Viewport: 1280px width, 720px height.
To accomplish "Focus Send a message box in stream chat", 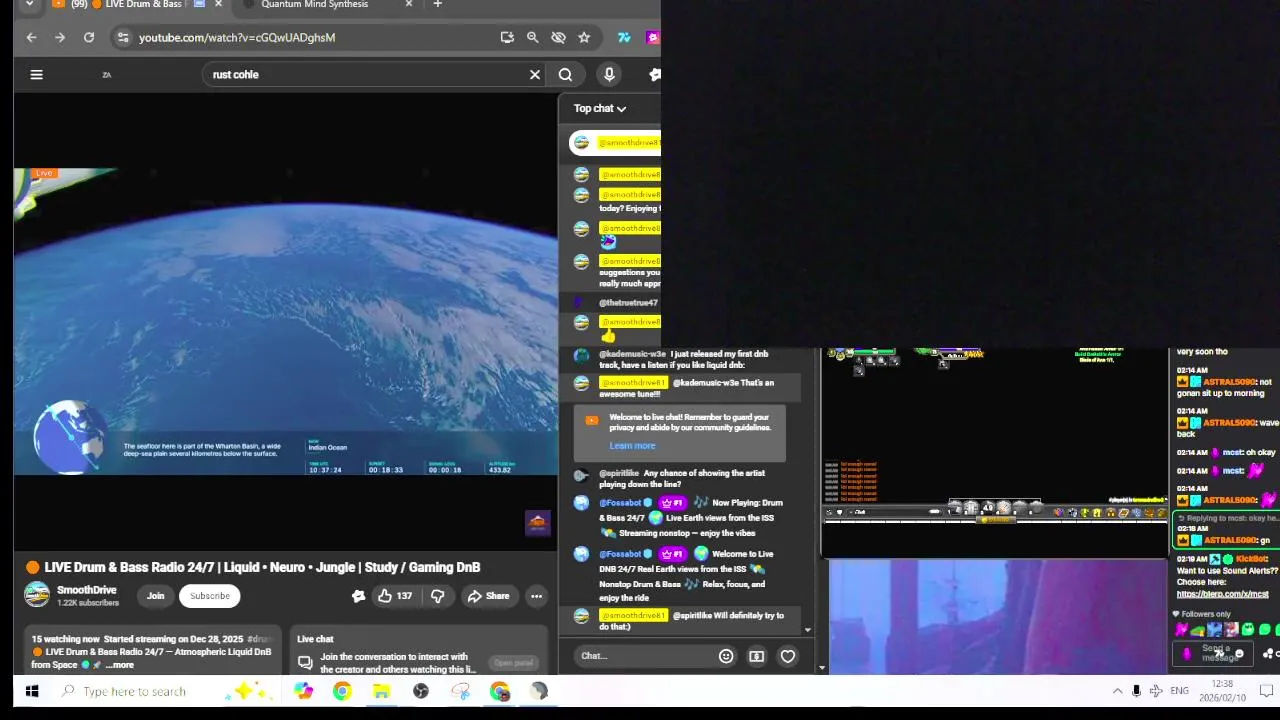I will pyautogui.click(x=1212, y=653).
